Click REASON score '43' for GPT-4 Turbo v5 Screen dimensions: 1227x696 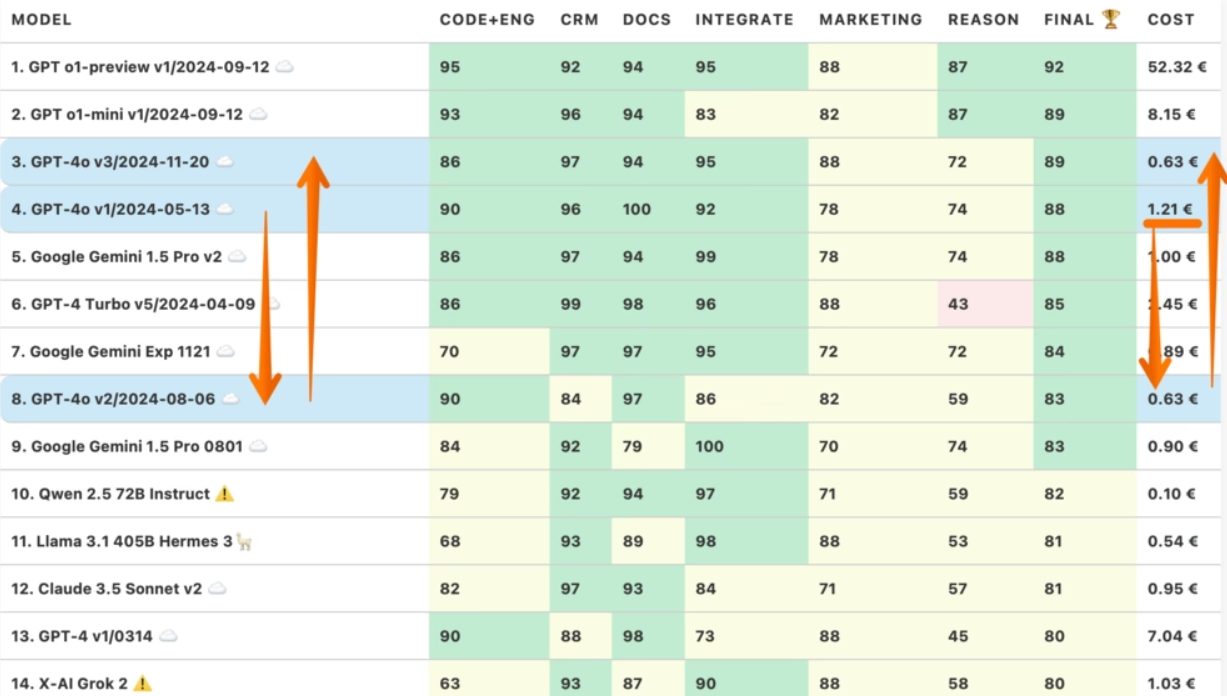pyautogui.click(x=958, y=304)
